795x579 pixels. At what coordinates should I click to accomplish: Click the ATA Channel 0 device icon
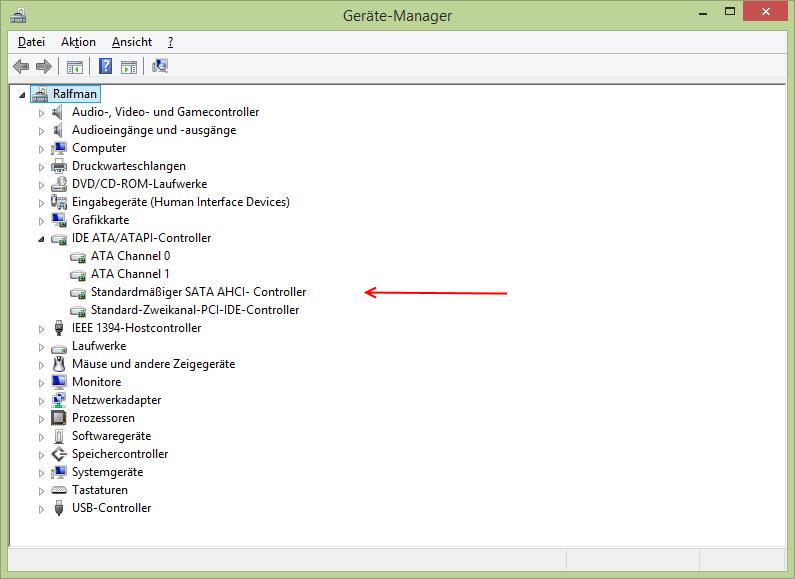click(78, 257)
